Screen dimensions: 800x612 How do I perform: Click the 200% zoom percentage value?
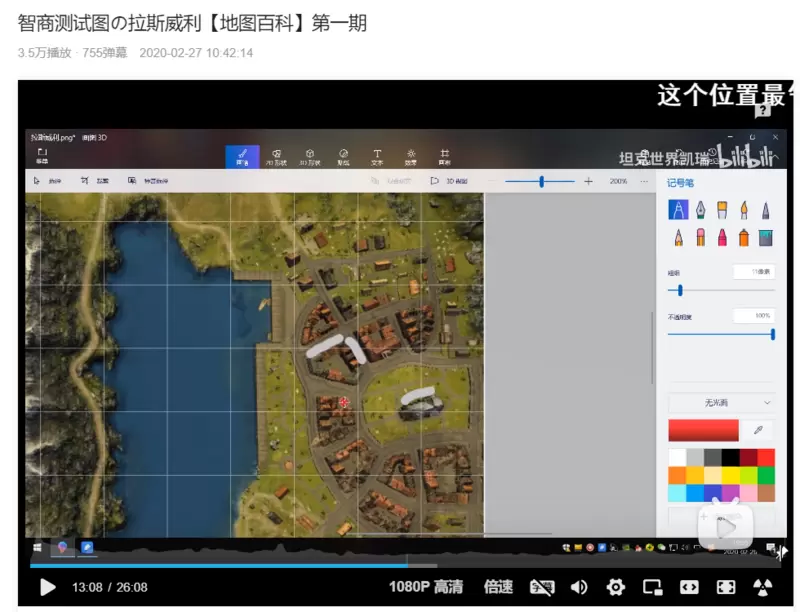pos(618,181)
